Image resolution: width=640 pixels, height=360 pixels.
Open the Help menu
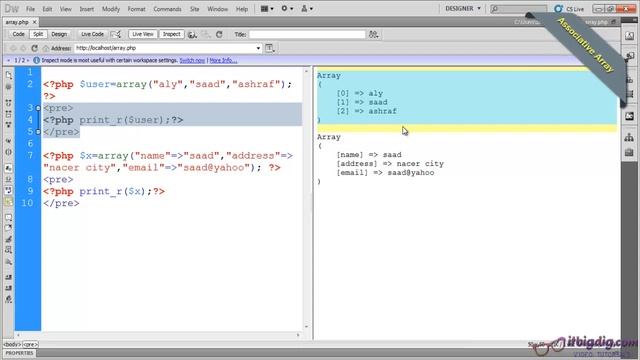pos(242,9)
